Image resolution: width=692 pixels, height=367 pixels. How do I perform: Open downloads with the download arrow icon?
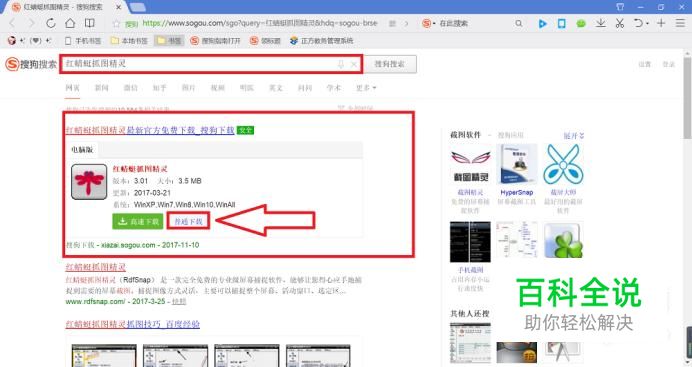600,23
